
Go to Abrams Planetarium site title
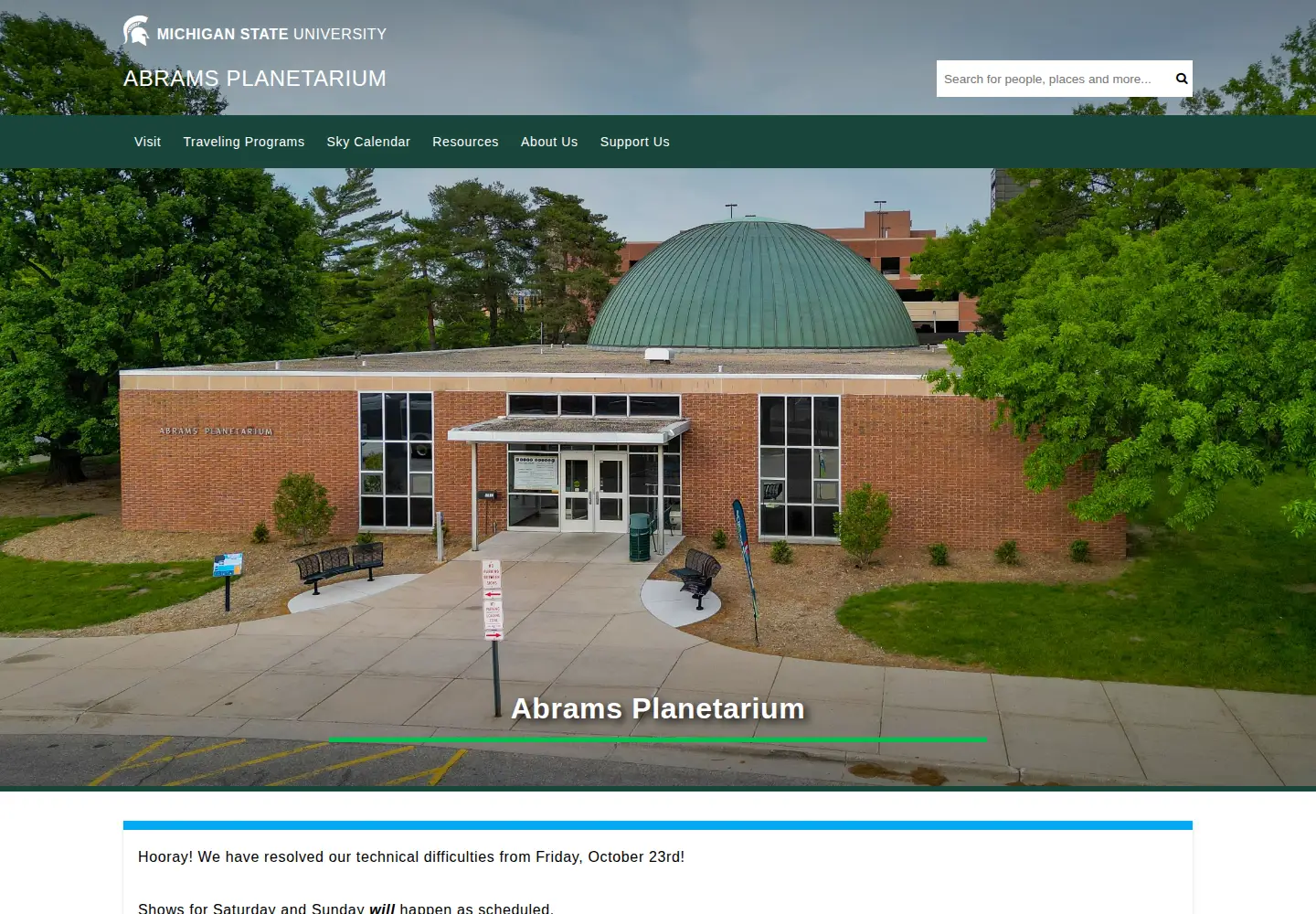point(255,79)
